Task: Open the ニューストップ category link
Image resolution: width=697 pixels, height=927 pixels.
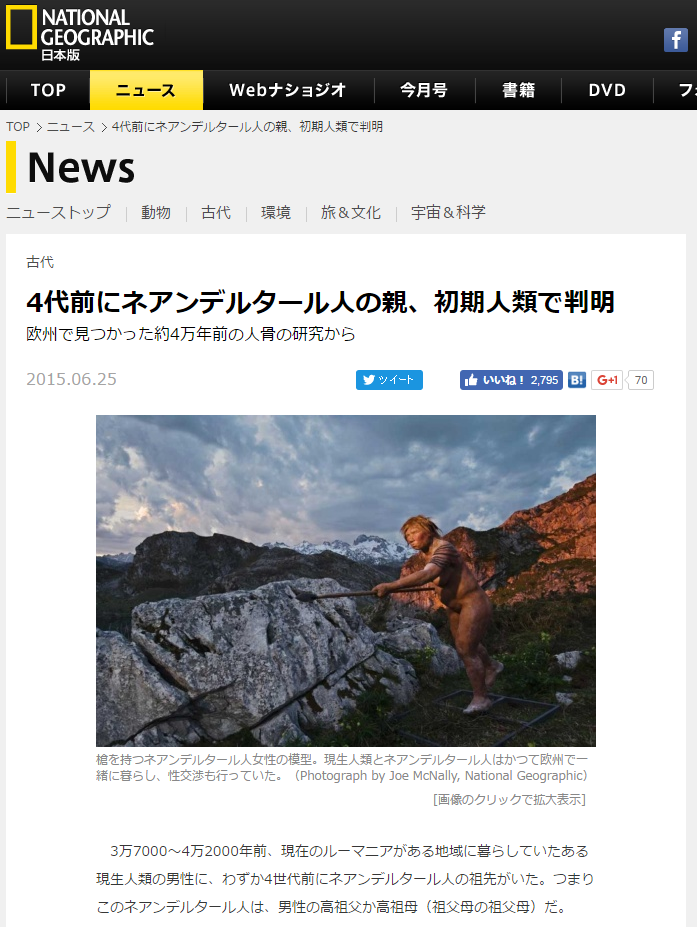Action: 59,212
